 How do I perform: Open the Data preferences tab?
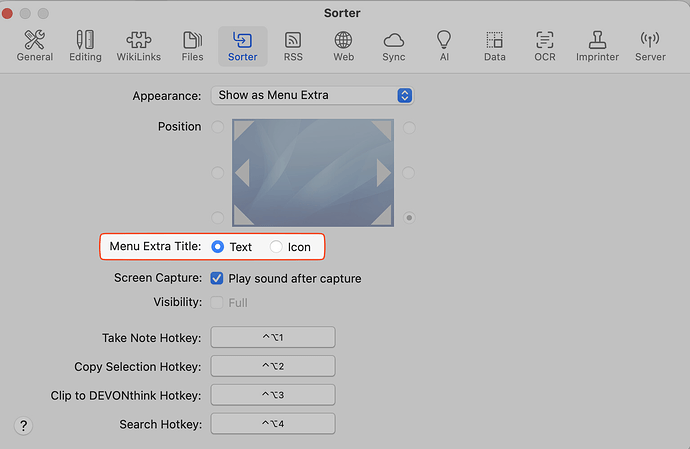click(494, 45)
